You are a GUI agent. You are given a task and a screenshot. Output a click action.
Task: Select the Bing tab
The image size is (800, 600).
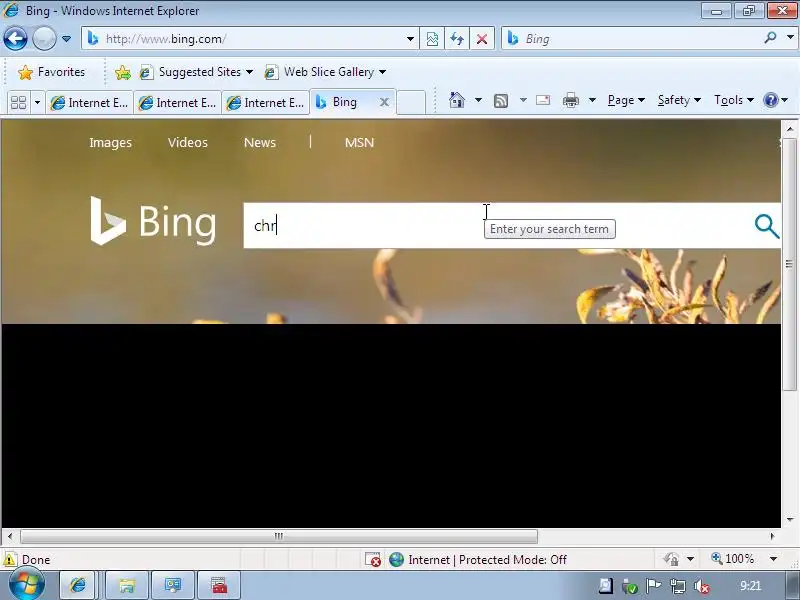pyautogui.click(x=344, y=102)
